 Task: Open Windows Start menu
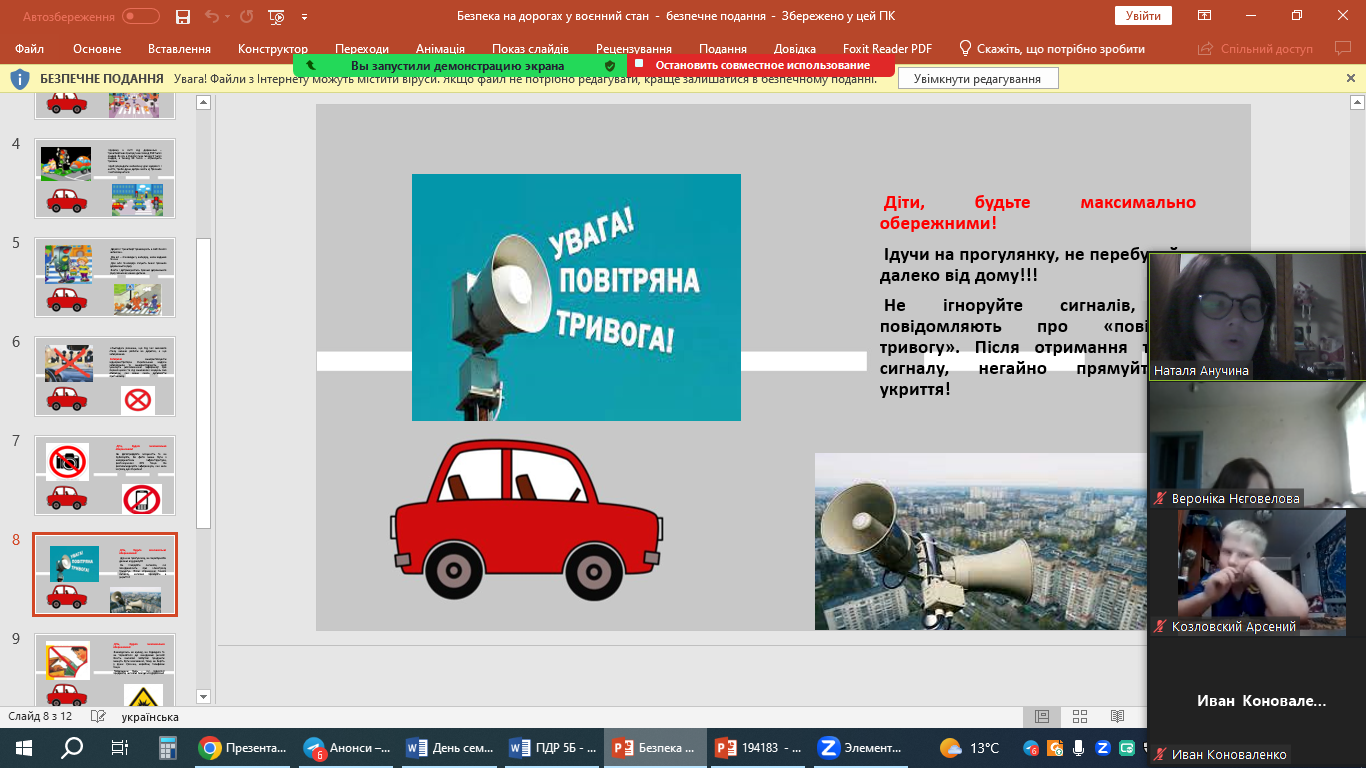coord(23,747)
